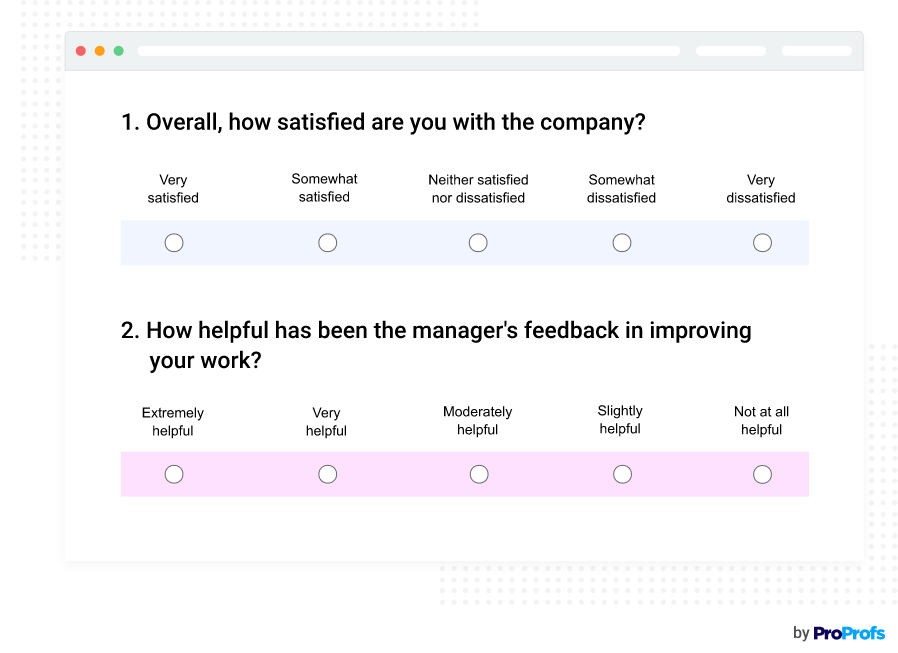Click the 'Extremely helpful' label text
898x653 pixels.
click(173, 422)
